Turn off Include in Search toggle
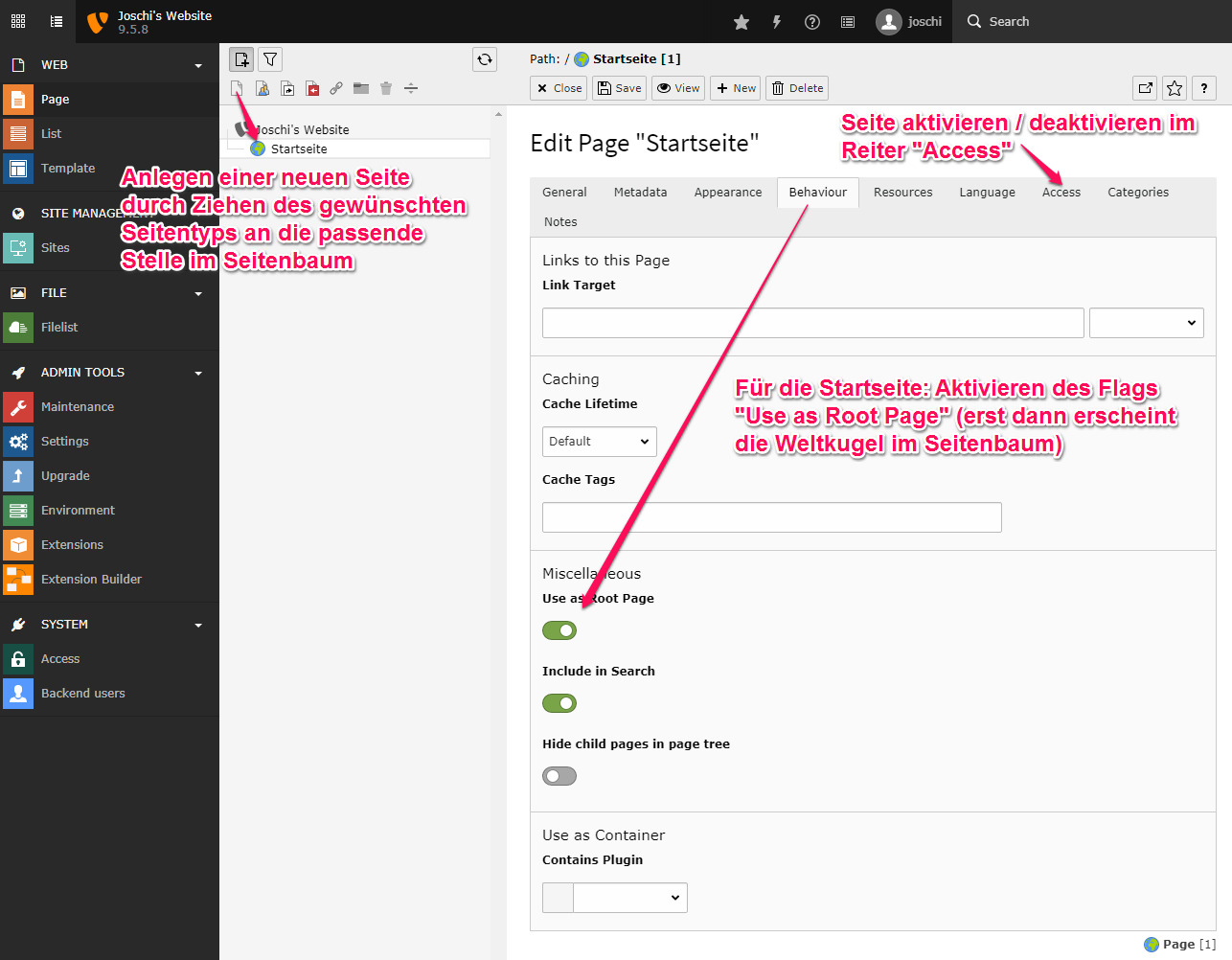 click(559, 703)
